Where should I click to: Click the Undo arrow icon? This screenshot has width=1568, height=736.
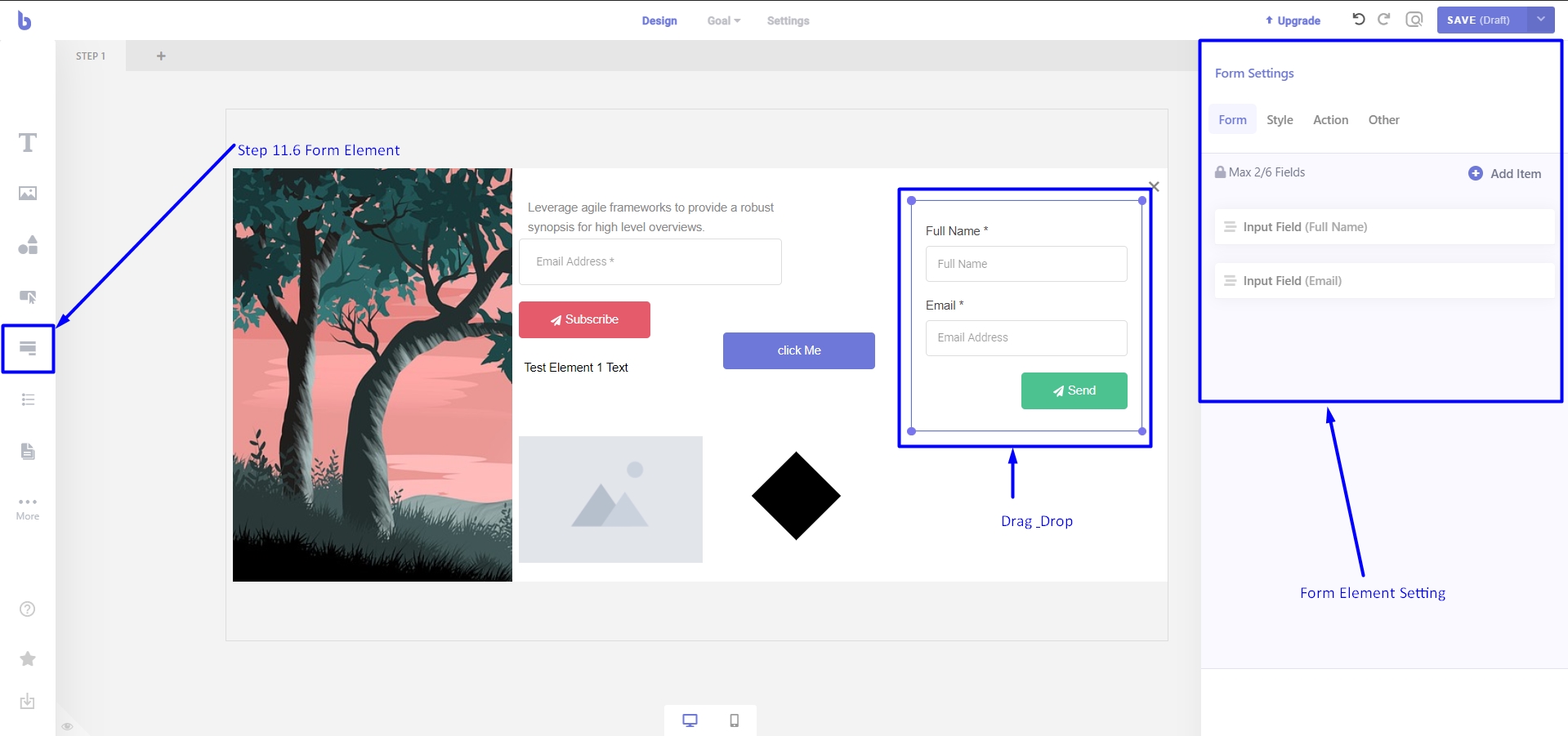tap(1359, 20)
